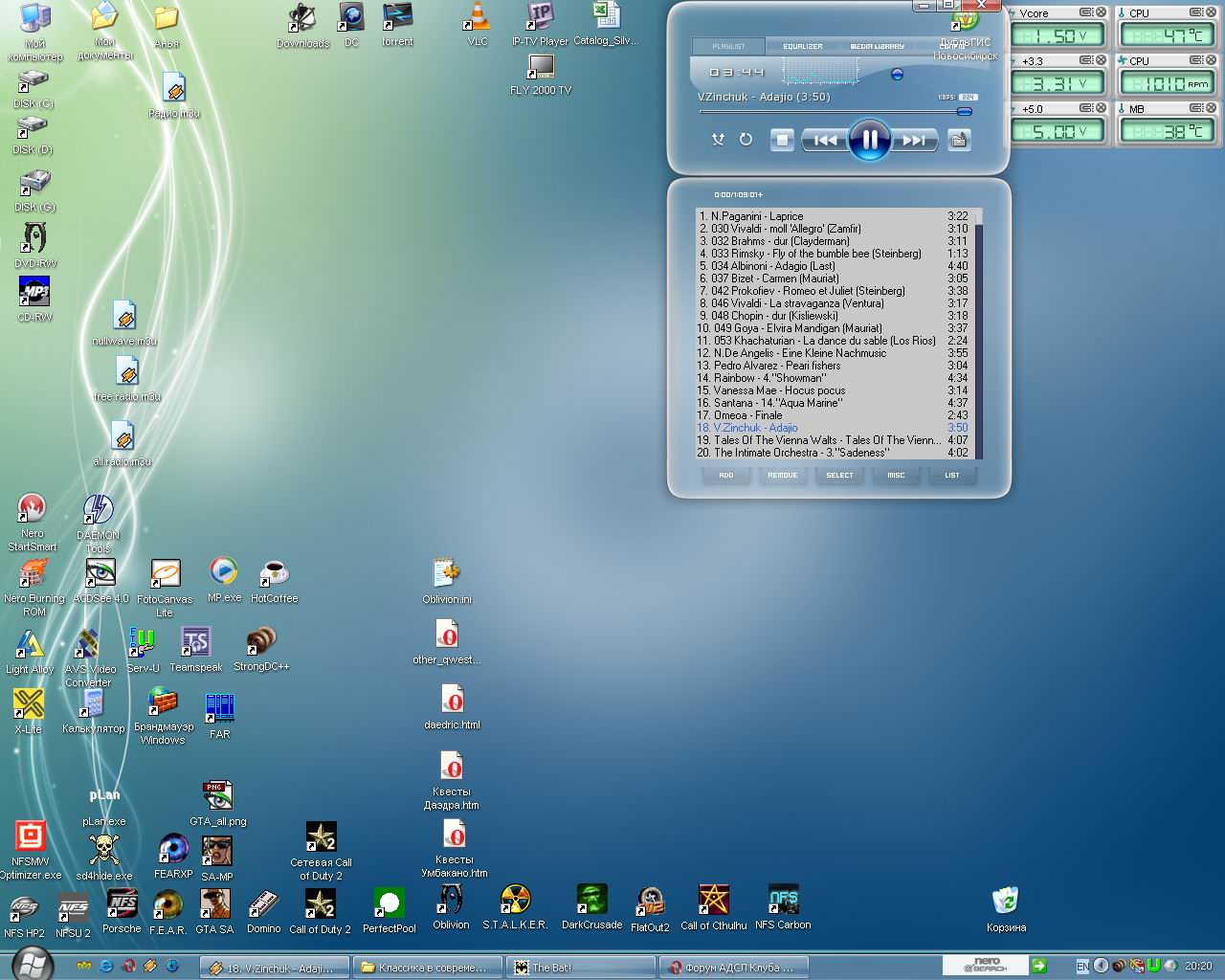Toggle repeat playback mode
Image resolution: width=1225 pixels, height=980 pixels.
tap(746, 140)
